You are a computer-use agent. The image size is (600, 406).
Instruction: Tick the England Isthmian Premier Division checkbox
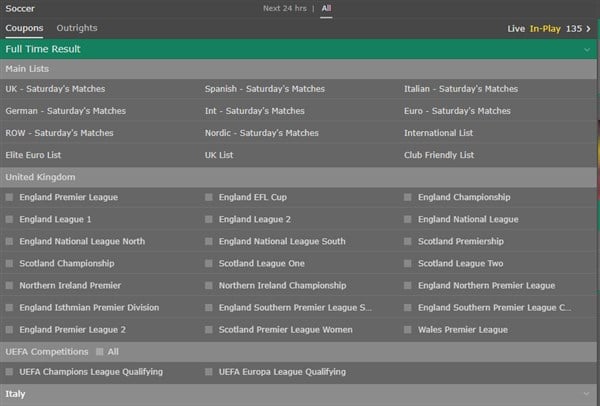(9, 308)
